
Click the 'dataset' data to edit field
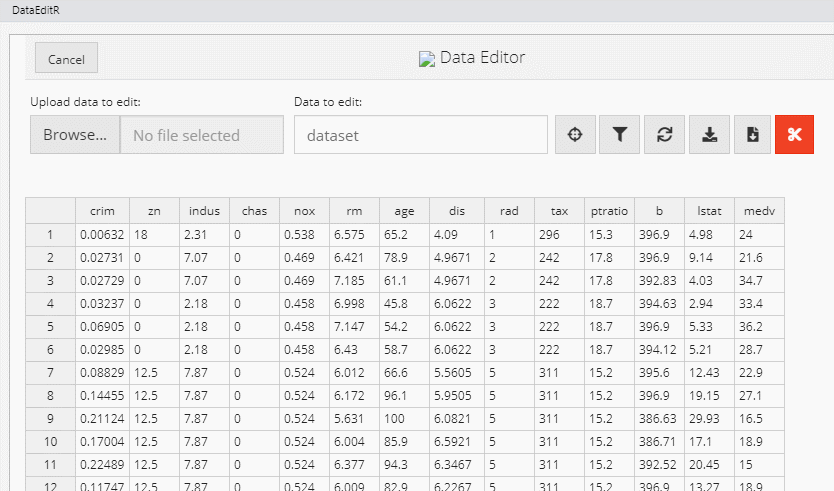point(420,135)
